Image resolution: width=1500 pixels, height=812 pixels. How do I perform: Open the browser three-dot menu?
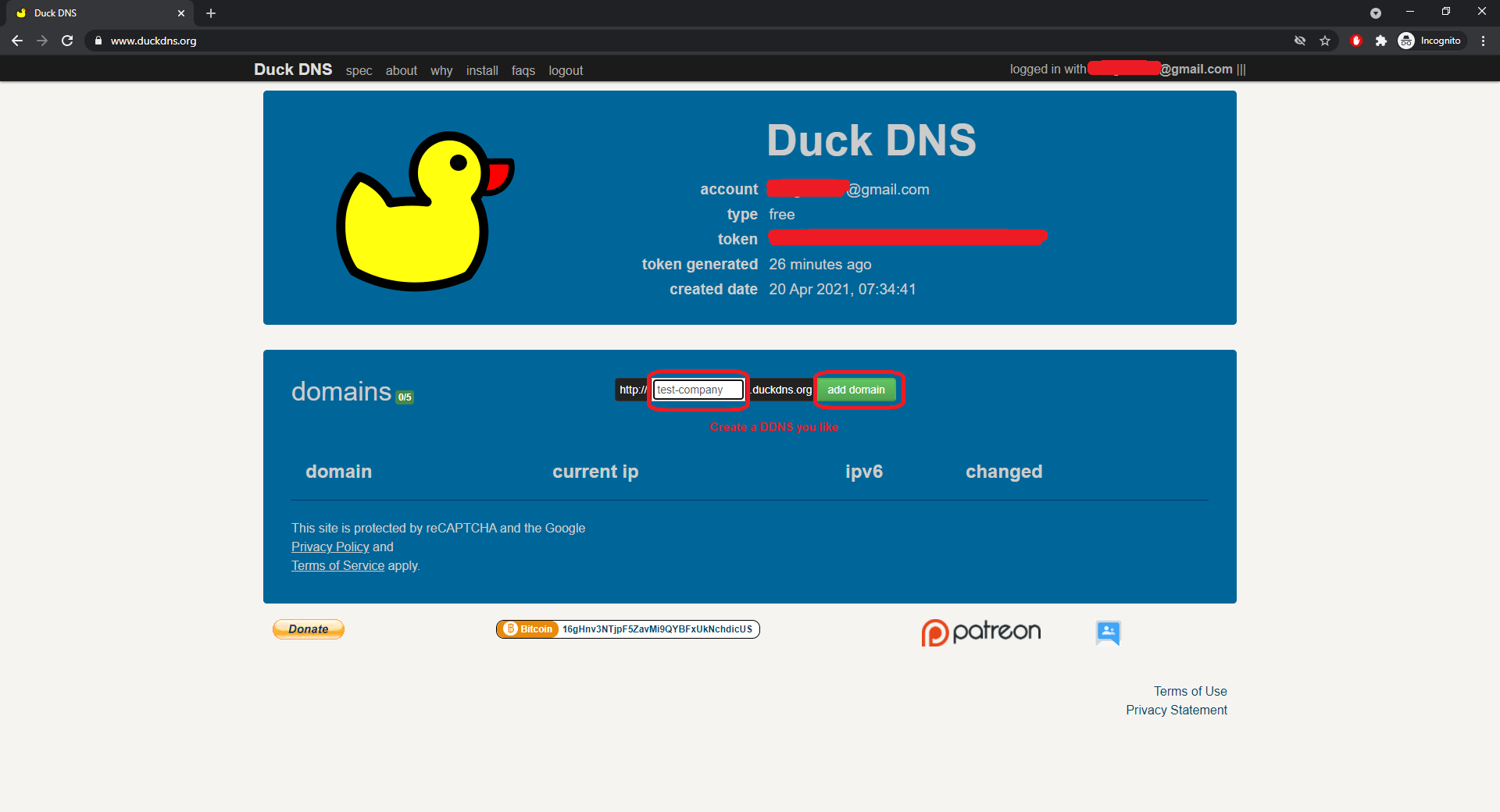pos(1484,41)
